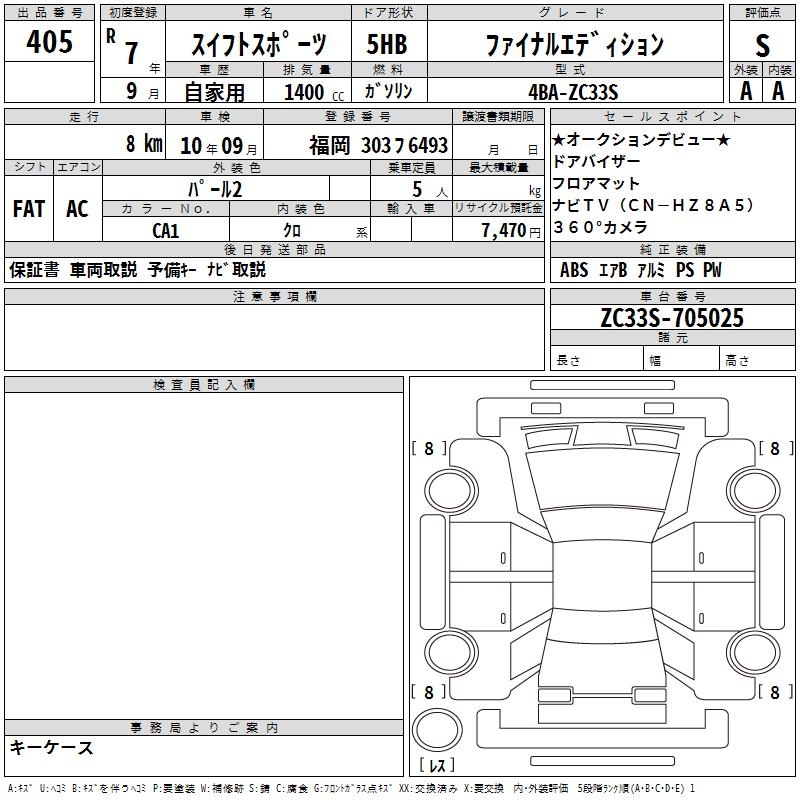Image resolution: width=800 pixels, height=800 pixels.
Task: Click the model code 4BA-ZC33S
Action: pos(573,92)
